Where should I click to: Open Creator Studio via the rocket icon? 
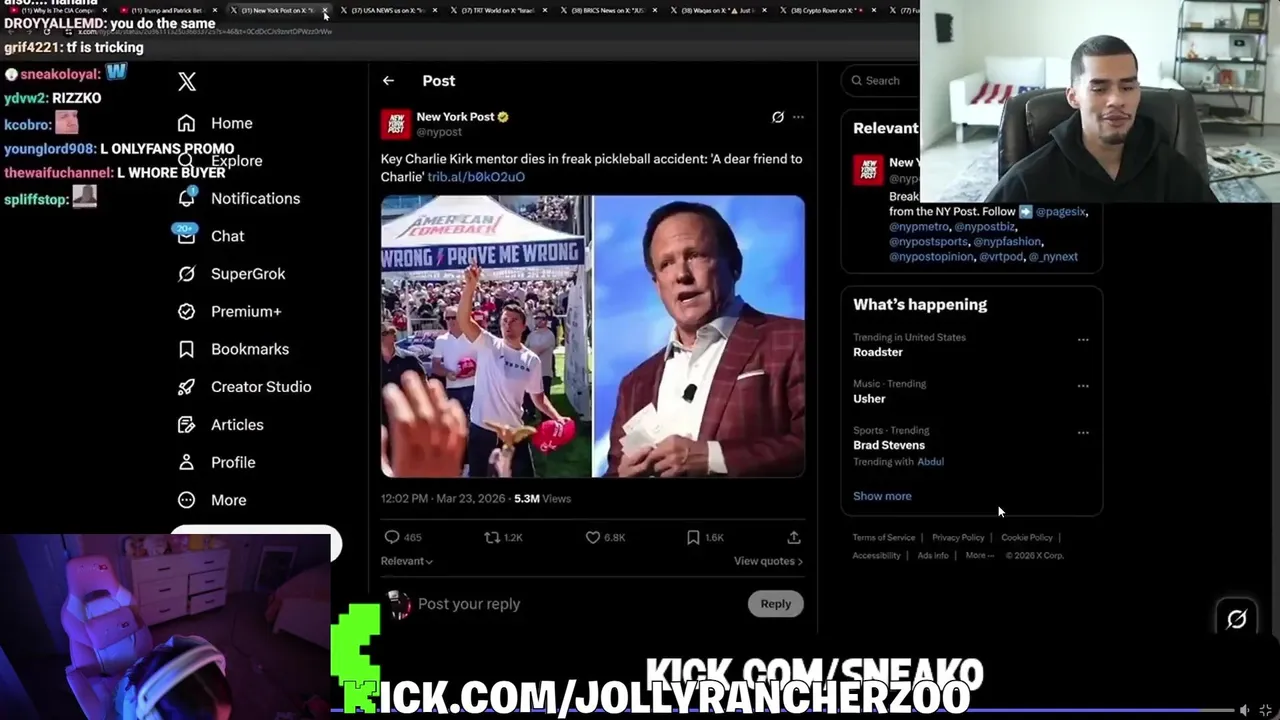186,387
